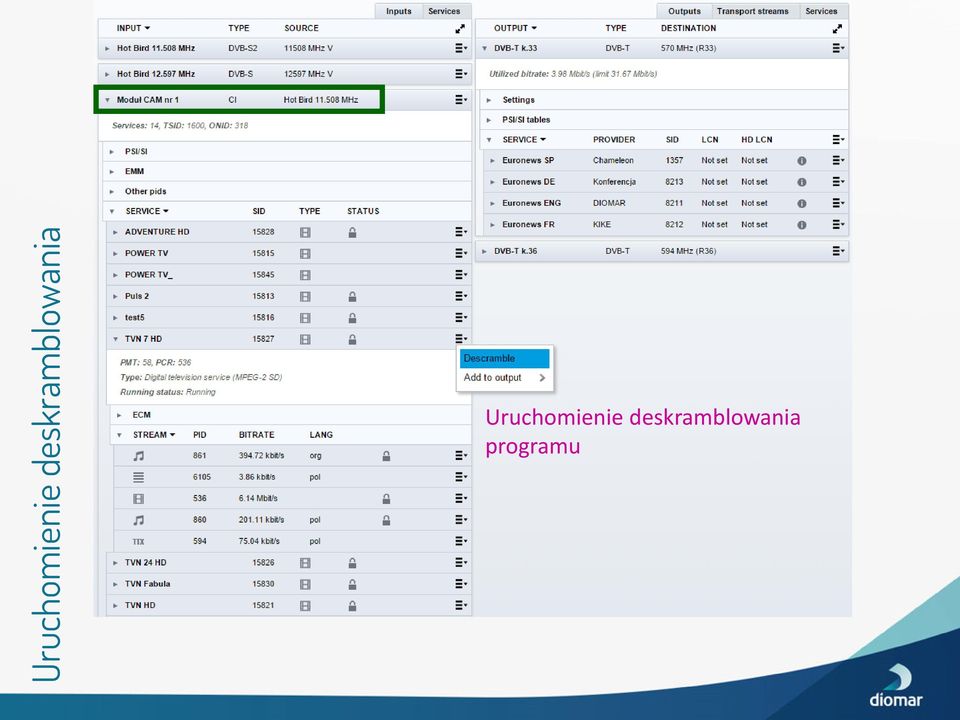Click provider name Chameleon
Screen dimensions: 960x720
click(x=613, y=160)
